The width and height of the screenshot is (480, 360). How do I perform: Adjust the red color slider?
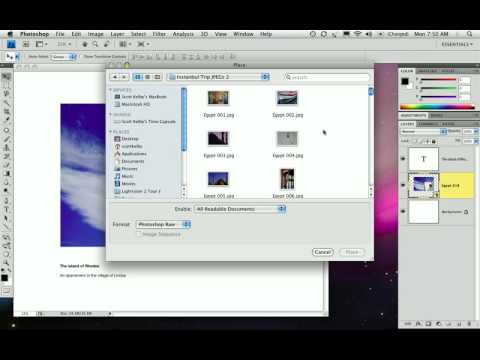pos(438,79)
